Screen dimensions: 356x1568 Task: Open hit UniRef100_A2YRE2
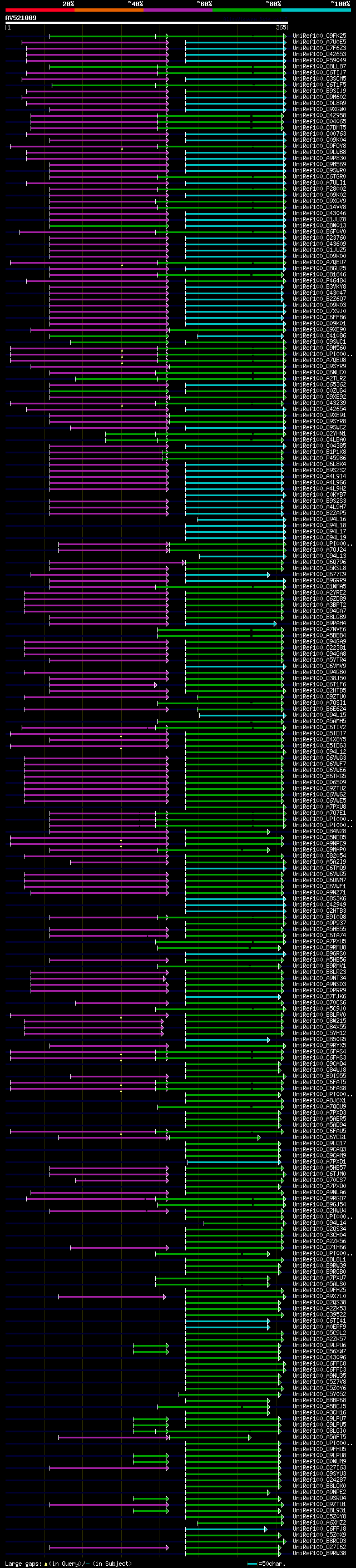pos(319,593)
